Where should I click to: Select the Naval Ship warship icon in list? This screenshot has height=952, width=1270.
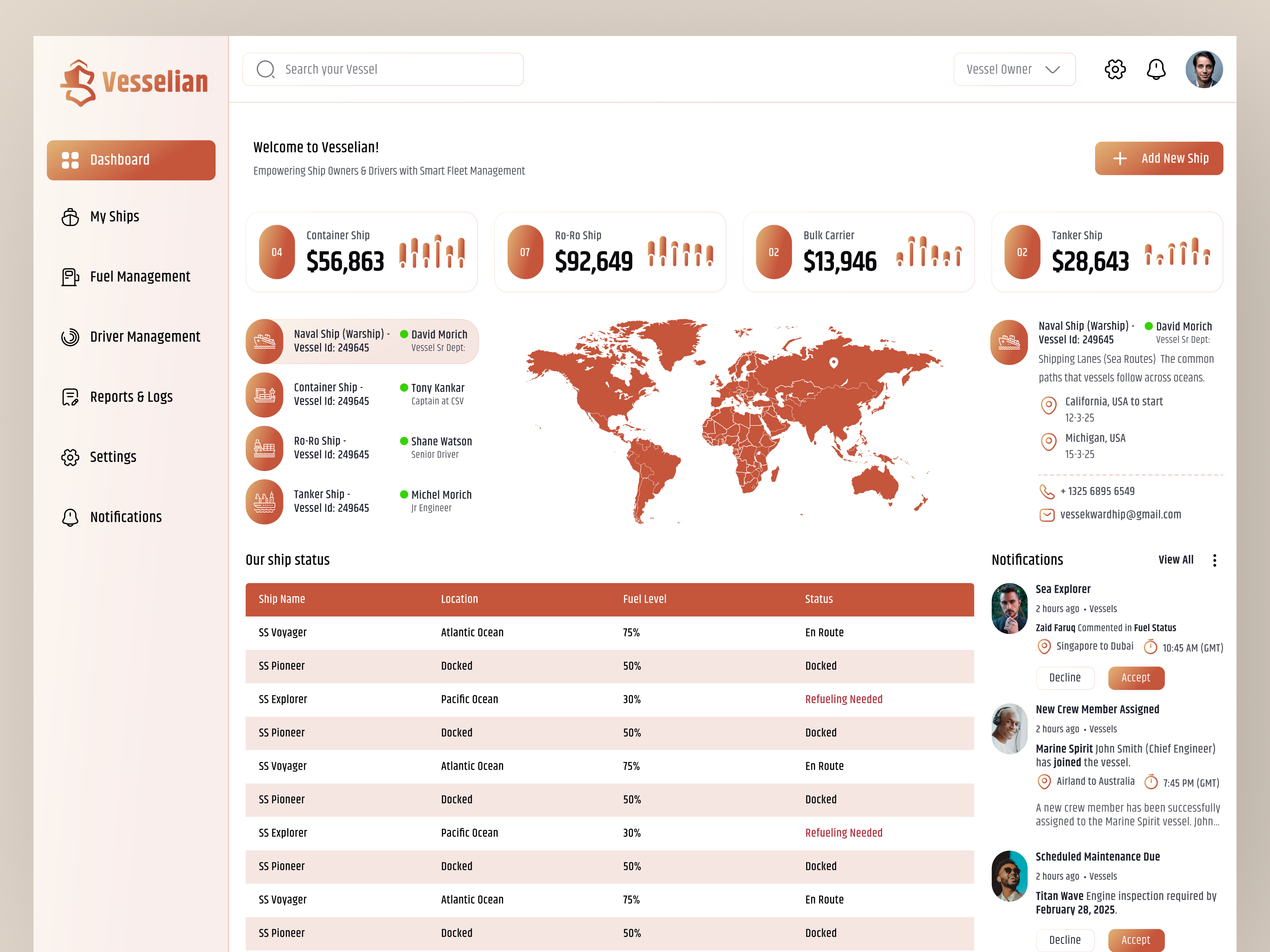click(x=265, y=341)
